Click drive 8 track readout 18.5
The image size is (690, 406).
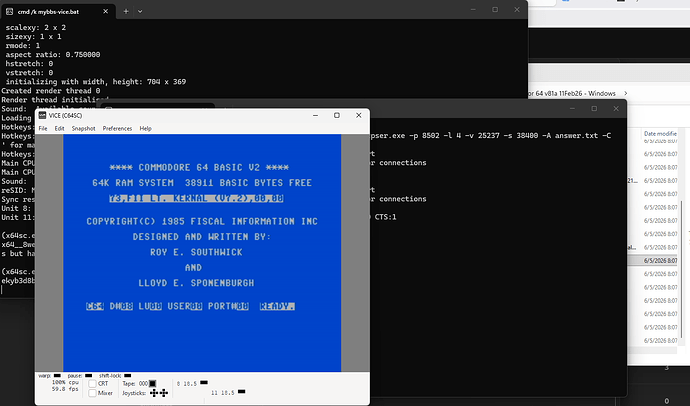click(190, 384)
